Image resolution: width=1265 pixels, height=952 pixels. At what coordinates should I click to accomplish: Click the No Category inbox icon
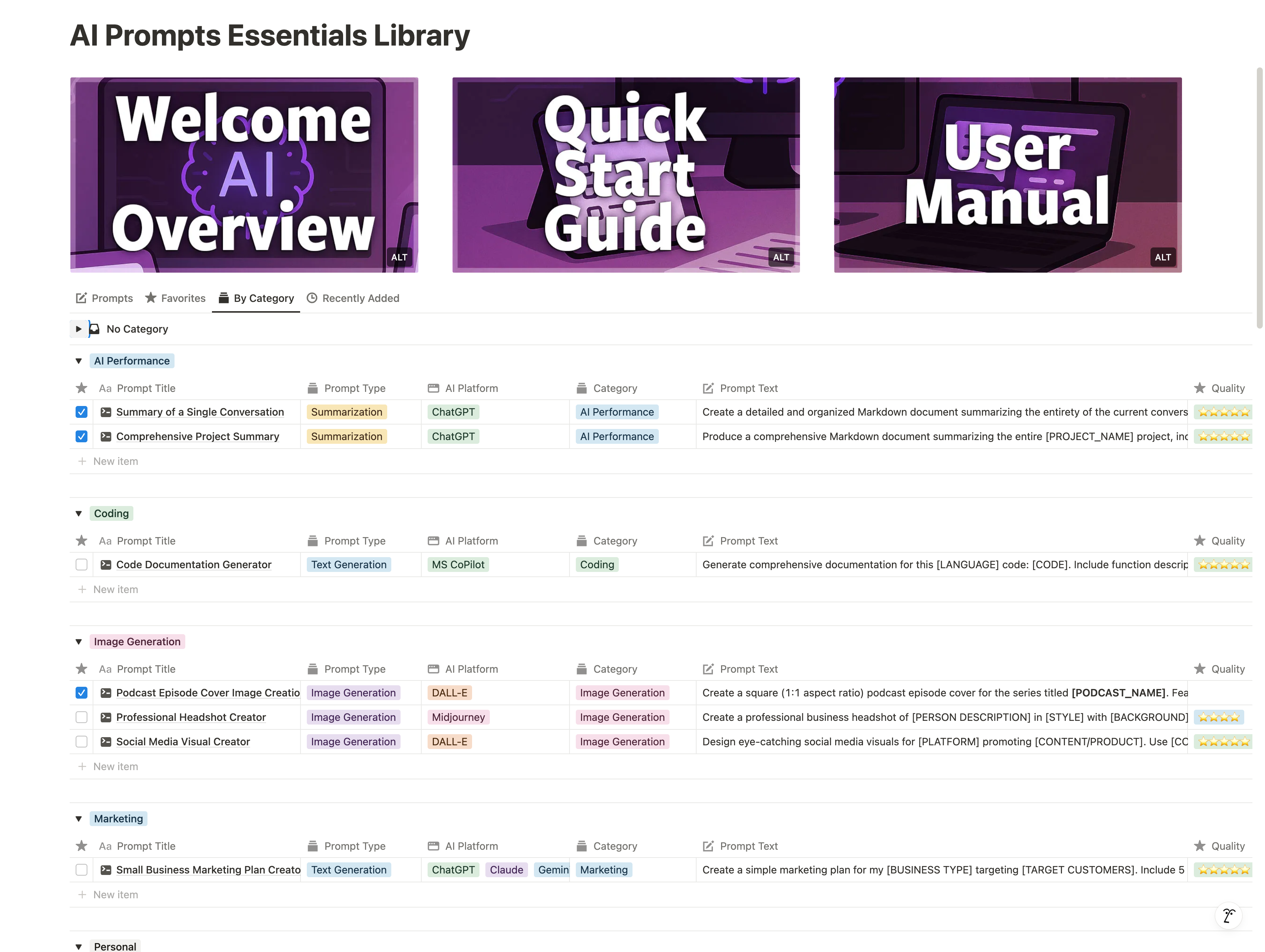pyautogui.click(x=94, y=329)
